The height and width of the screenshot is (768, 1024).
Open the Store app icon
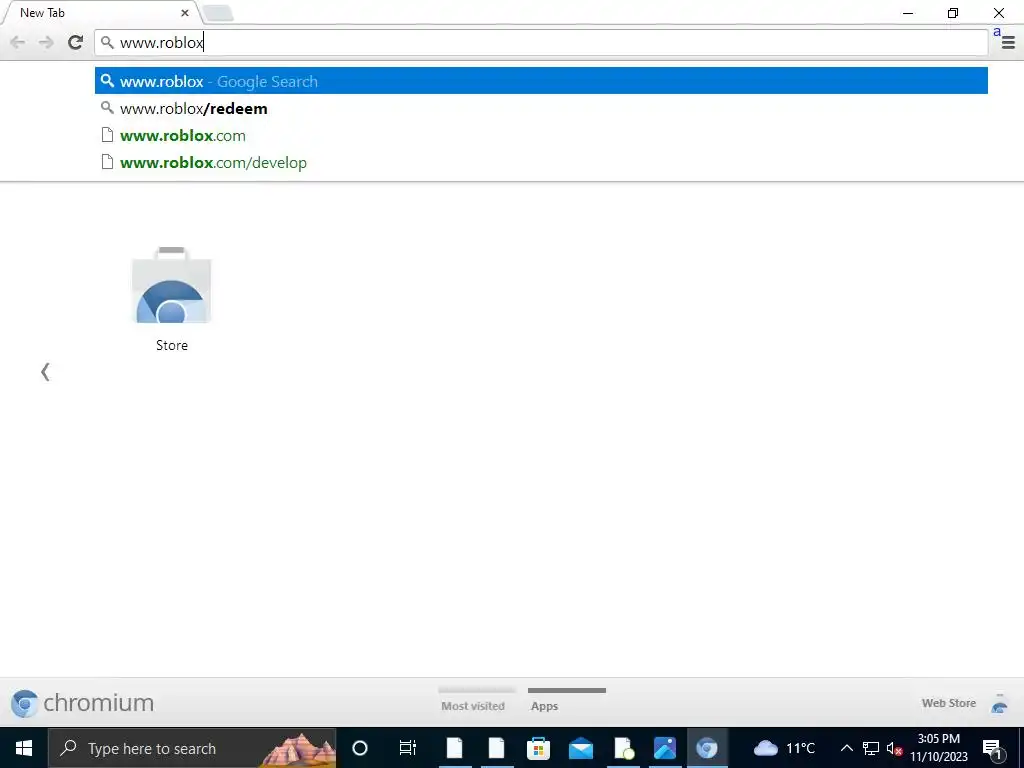[172, 299]
